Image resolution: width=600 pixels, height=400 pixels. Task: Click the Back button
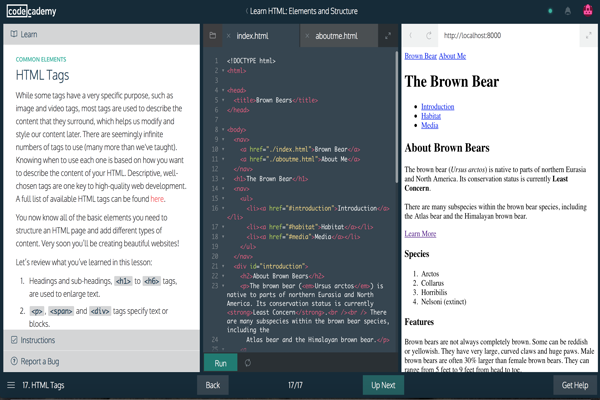pyautogui.click(x=213, y=385)
